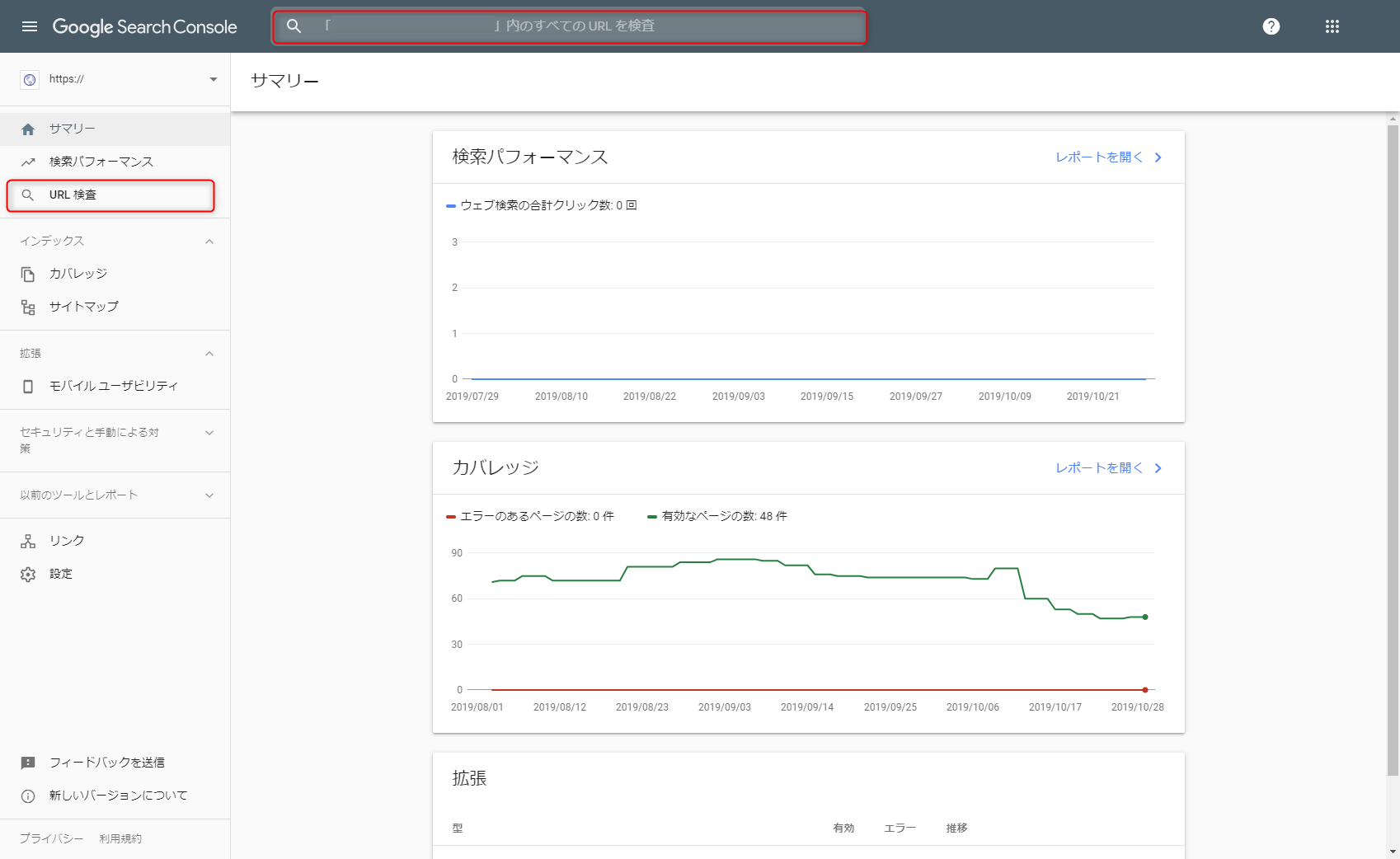Click the vertical page scrollbar
This screenshot has height=859, width=1400.
point(1393,449)
